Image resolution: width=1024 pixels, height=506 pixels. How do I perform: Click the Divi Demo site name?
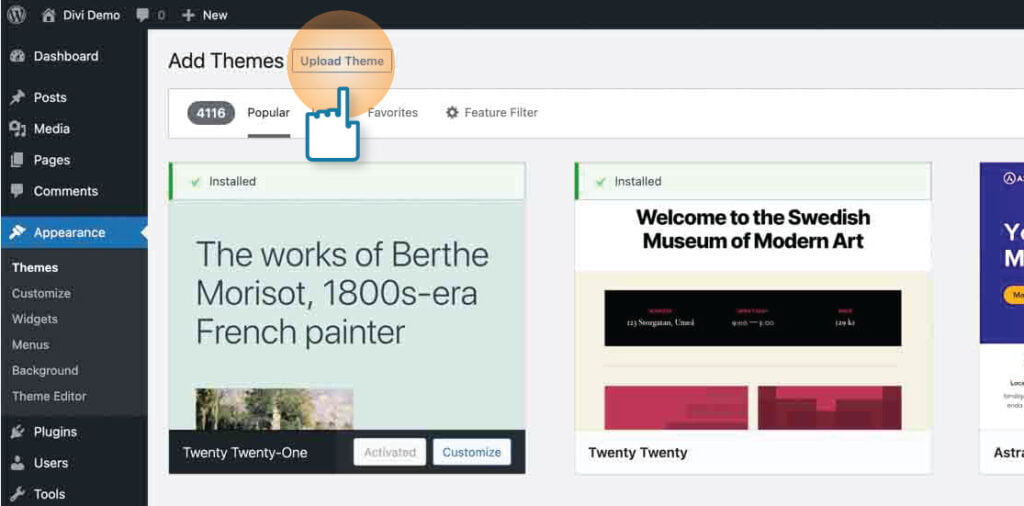coord(91,15)
